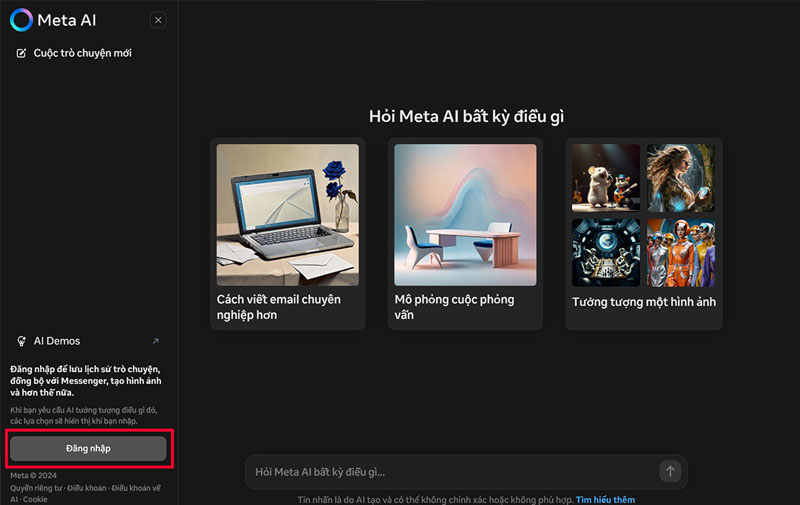Select the Cách viết email chuyên nghiệp hơn card
Viewport: 800px width, 505px height.
pos(288,233)
